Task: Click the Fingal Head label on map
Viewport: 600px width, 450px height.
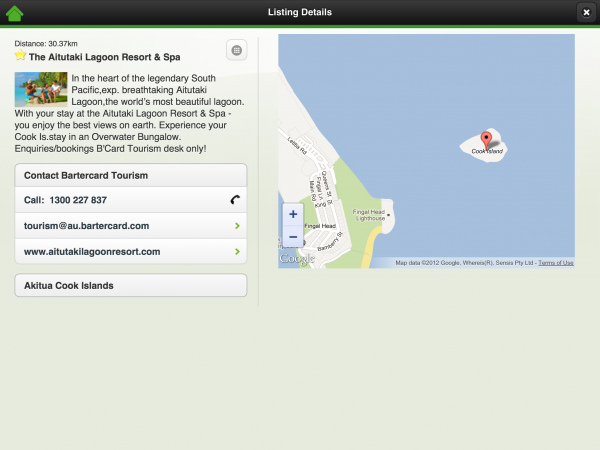Action: pyautogui.click(x=320, y=226)
